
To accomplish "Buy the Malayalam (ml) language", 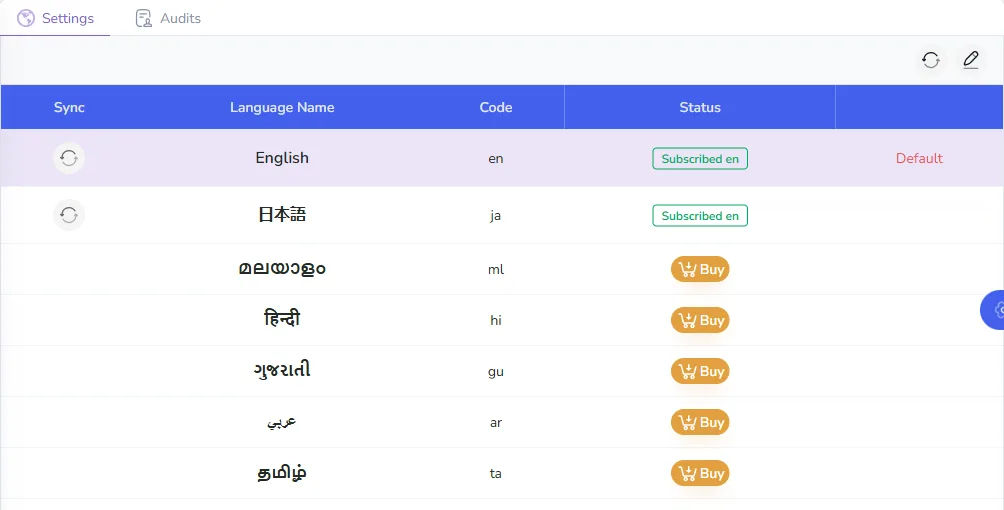I will (700, 269).
